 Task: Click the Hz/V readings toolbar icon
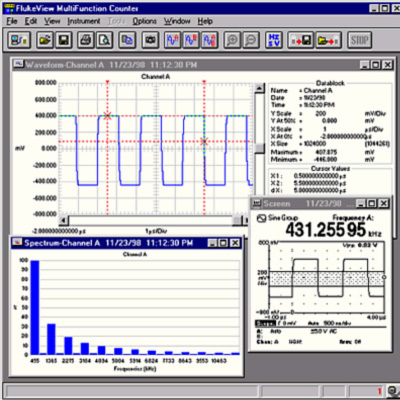tap(274, 40)
